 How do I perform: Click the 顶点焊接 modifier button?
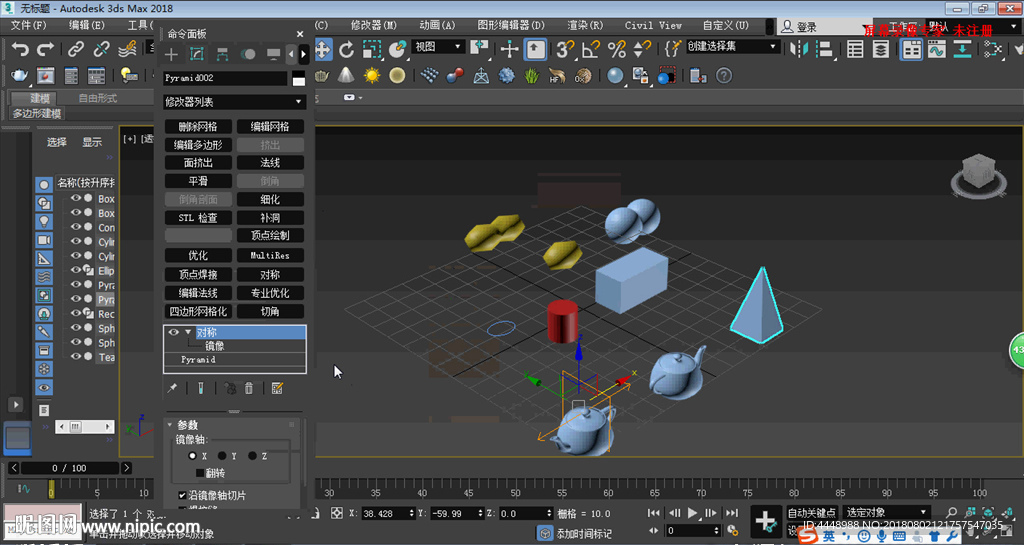click(x=198, y=275)
